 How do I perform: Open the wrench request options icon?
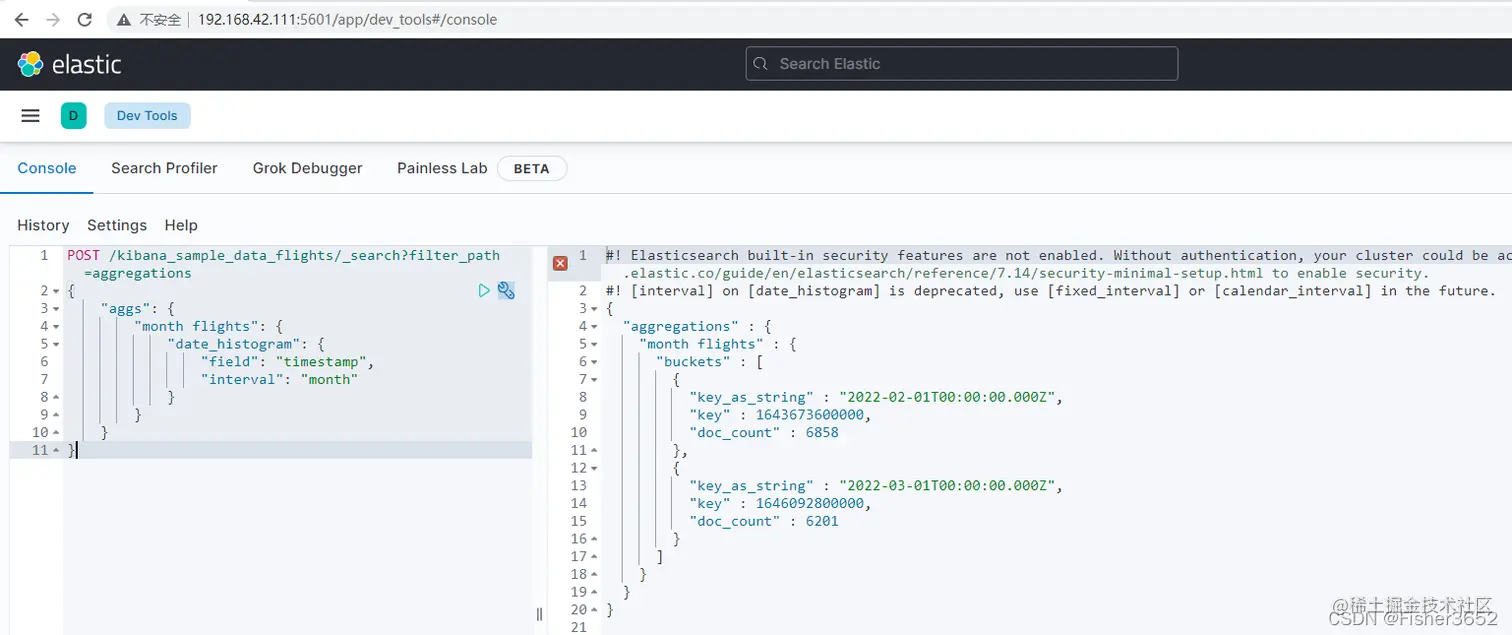tap(506, 291)
